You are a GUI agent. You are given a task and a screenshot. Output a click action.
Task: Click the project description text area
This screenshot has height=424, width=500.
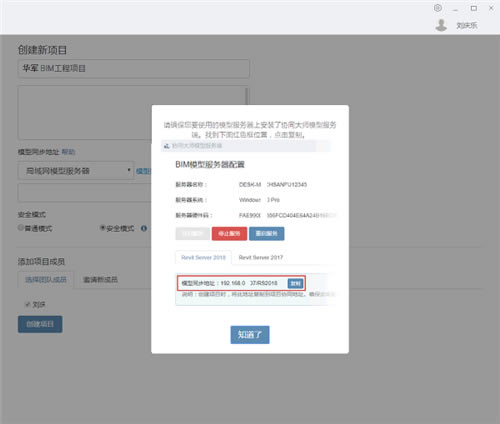click(133, 112)
